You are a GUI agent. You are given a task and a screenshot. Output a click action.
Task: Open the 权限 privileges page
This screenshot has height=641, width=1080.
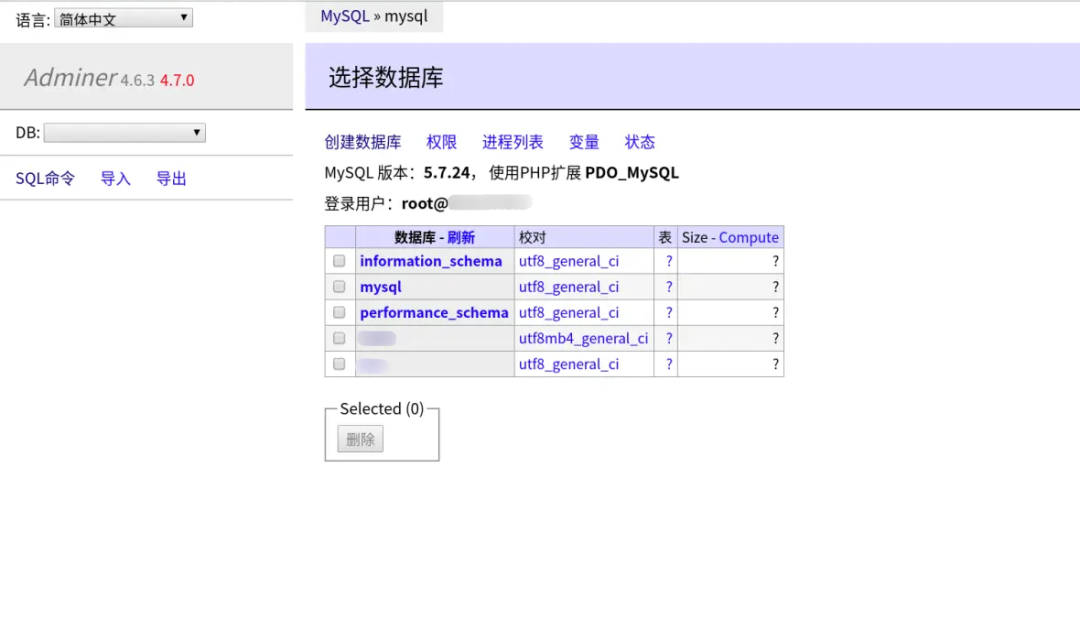pos(441,142)
